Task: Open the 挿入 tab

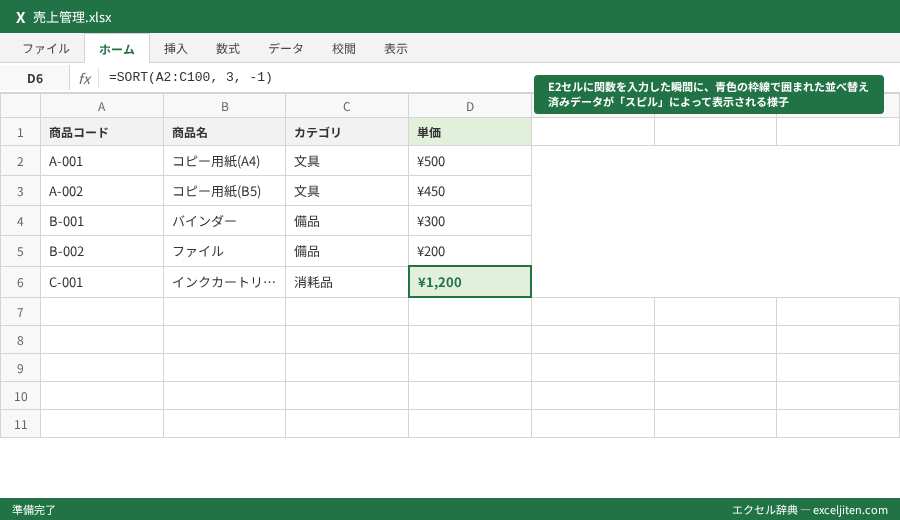Action: pos(176,49)
